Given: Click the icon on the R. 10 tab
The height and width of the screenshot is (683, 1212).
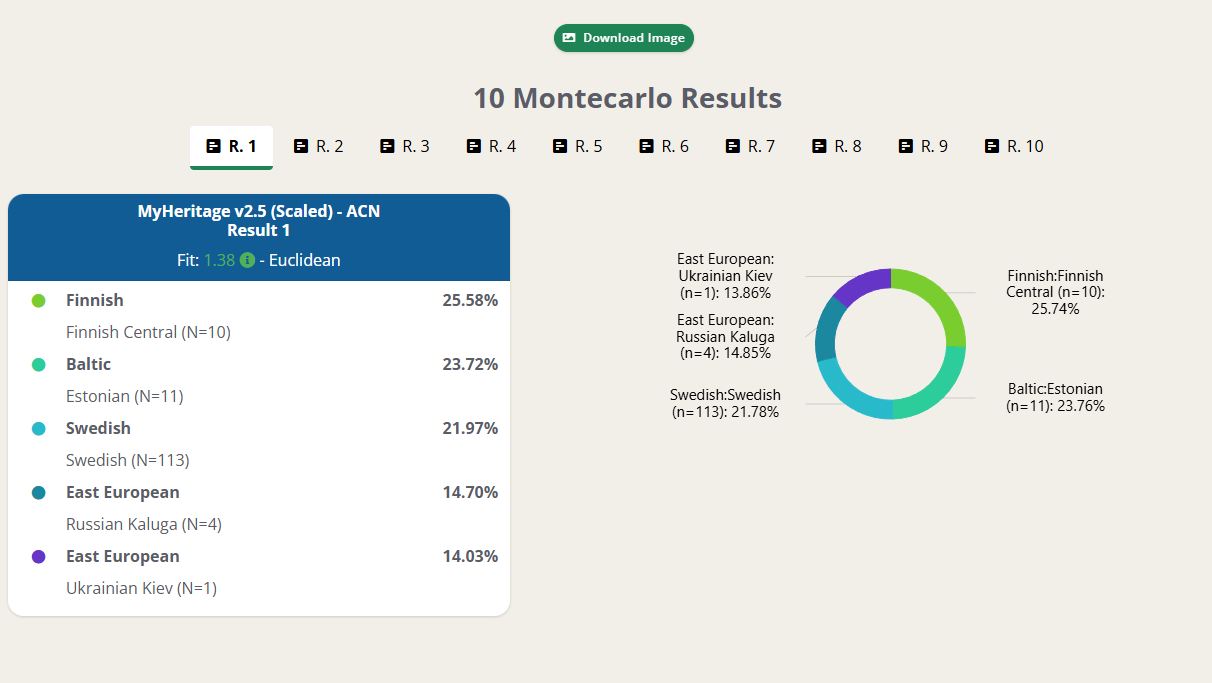Looking at the screenshot, I should click(992, 146).
